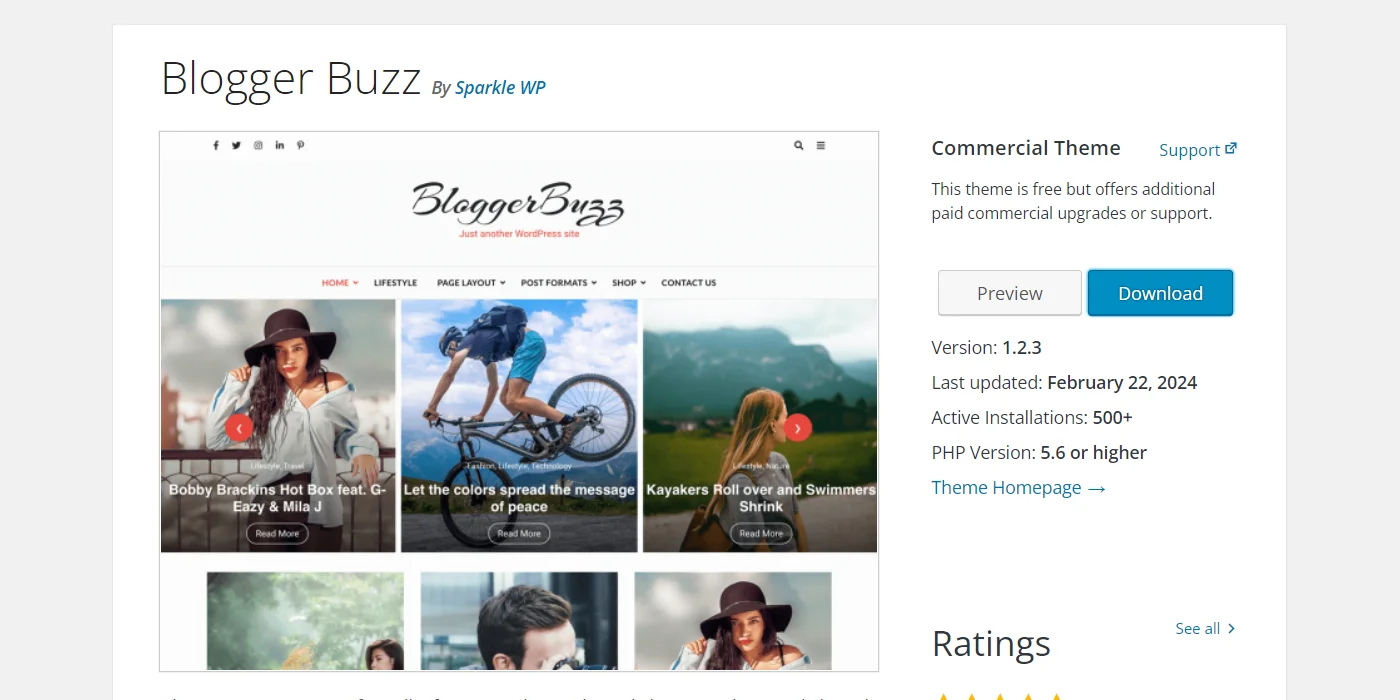
Task: Click the LinkedIn icon in theme preview
Action: click(x=279, y=145)
